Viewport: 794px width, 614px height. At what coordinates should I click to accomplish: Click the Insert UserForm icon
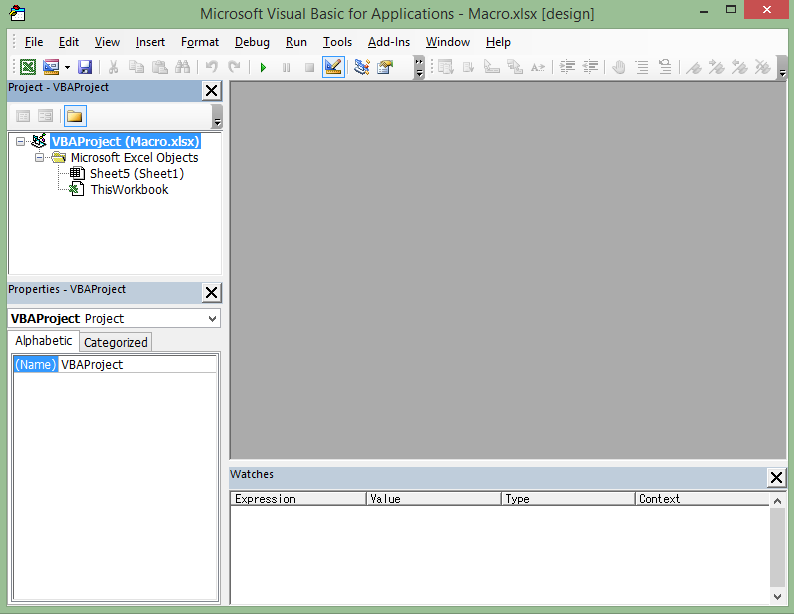coord(51,67)
